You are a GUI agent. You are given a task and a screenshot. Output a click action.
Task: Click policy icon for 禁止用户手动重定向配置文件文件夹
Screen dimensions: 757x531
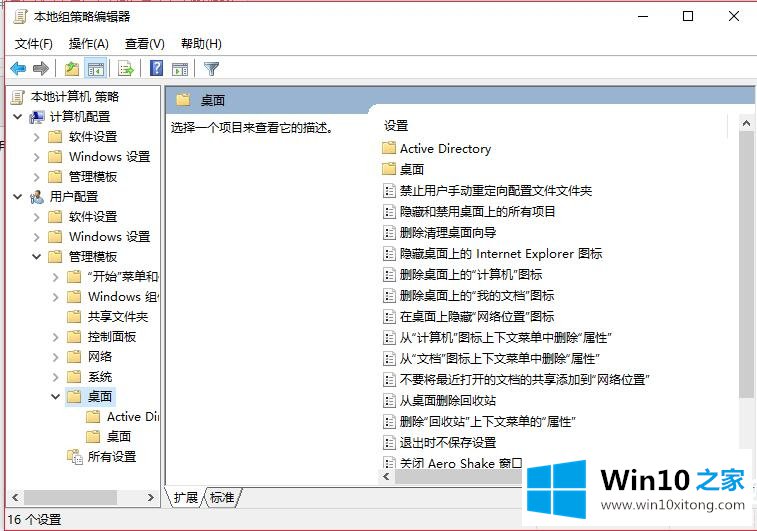(x=389, y=191)
